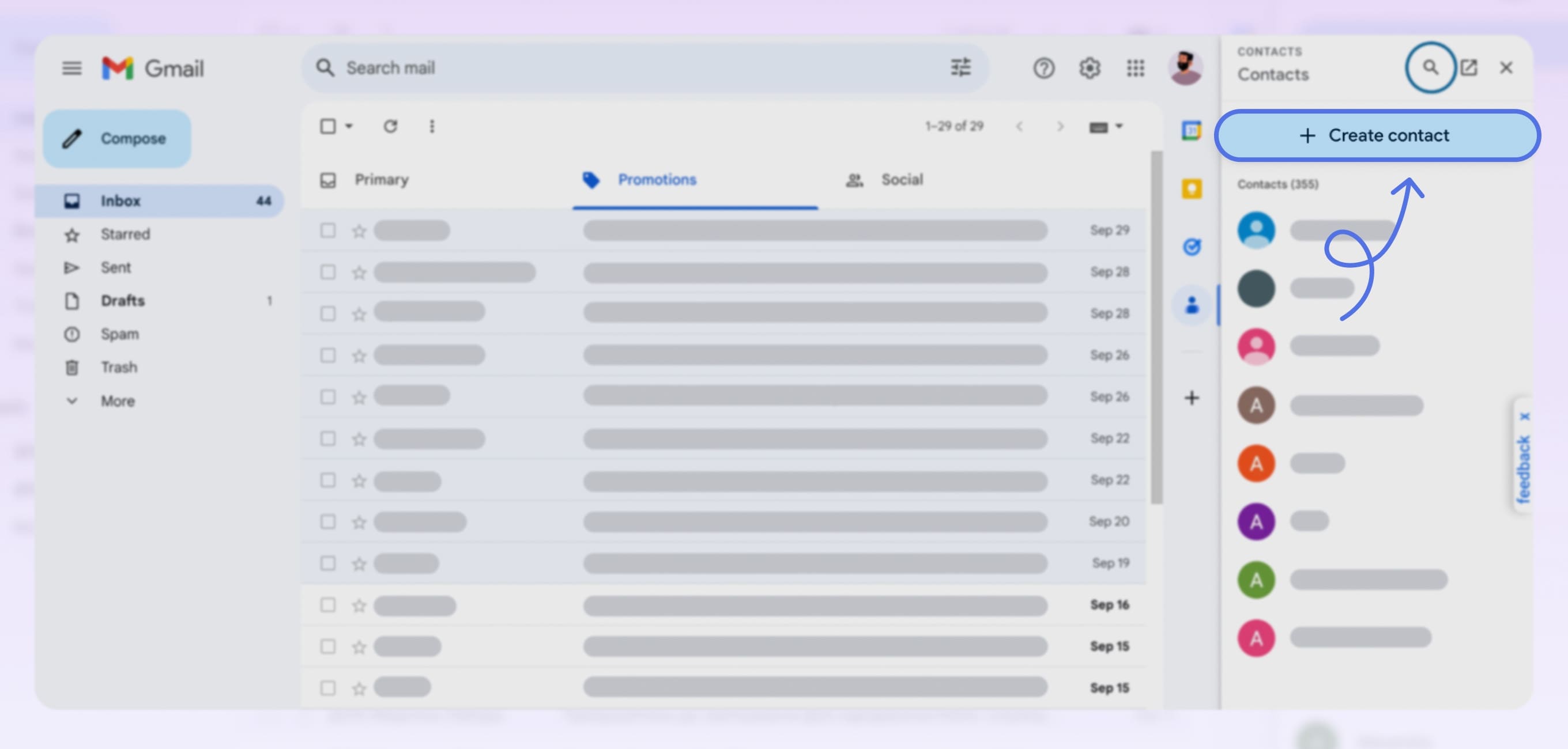Click the Compose button
The image size is (1568, 749).
[116, 138]
